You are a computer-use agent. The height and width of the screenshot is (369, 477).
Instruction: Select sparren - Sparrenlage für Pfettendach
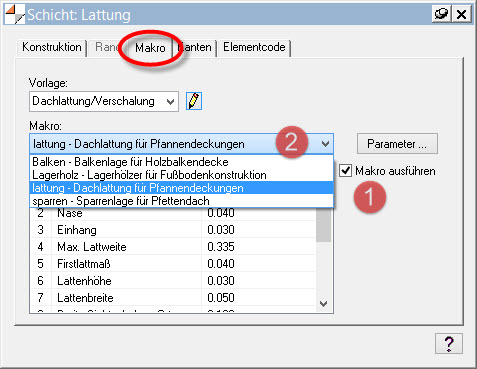pyautogui.click(x=182, y=201)
